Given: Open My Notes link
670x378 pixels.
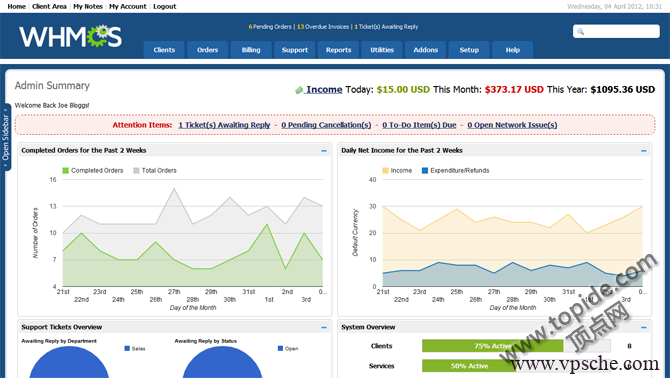Looking at the screenshot, I should click(x=88, y=6).
